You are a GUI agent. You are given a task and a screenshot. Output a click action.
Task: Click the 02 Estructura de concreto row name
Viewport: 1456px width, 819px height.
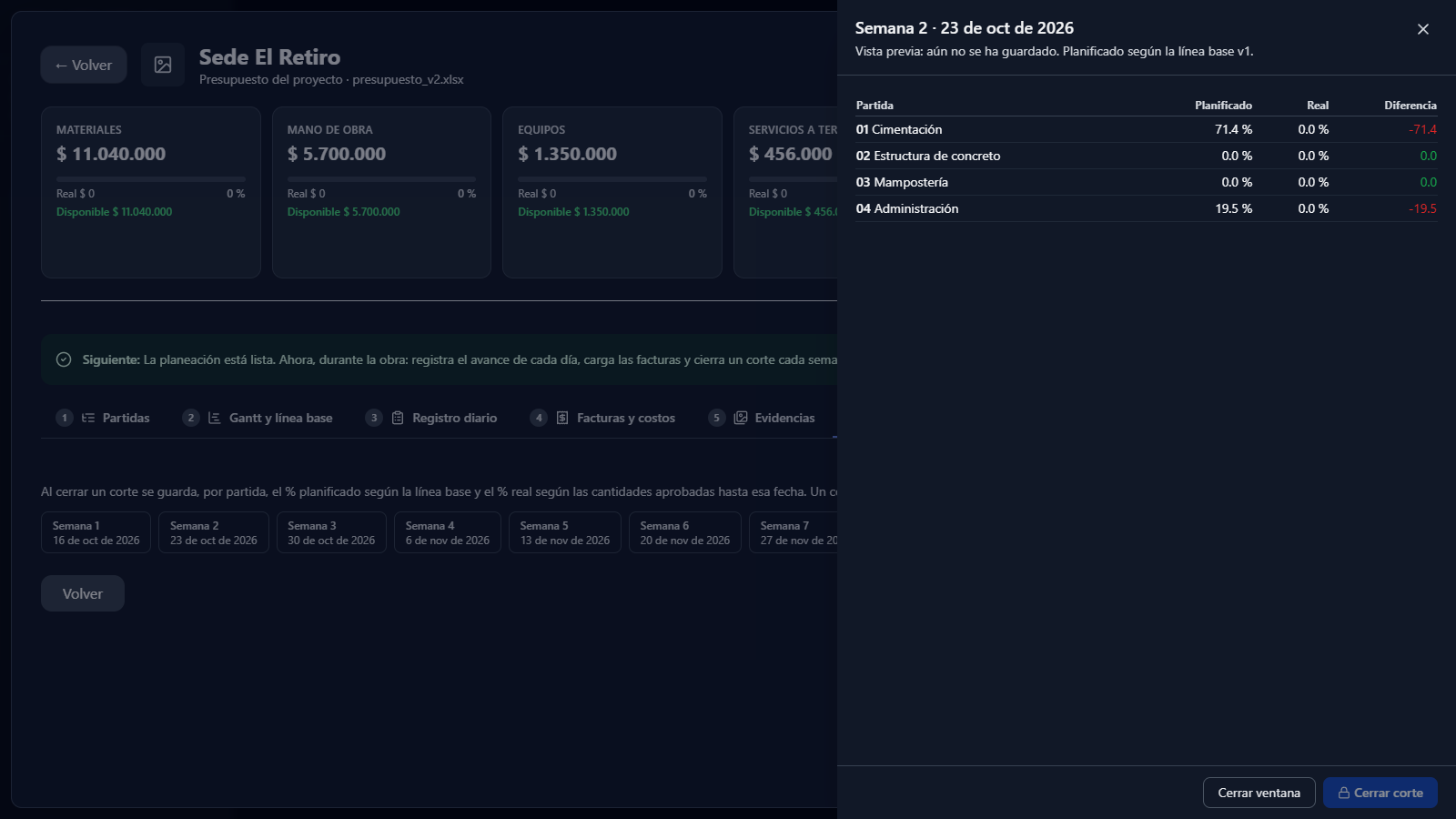(x=928, y=156)
